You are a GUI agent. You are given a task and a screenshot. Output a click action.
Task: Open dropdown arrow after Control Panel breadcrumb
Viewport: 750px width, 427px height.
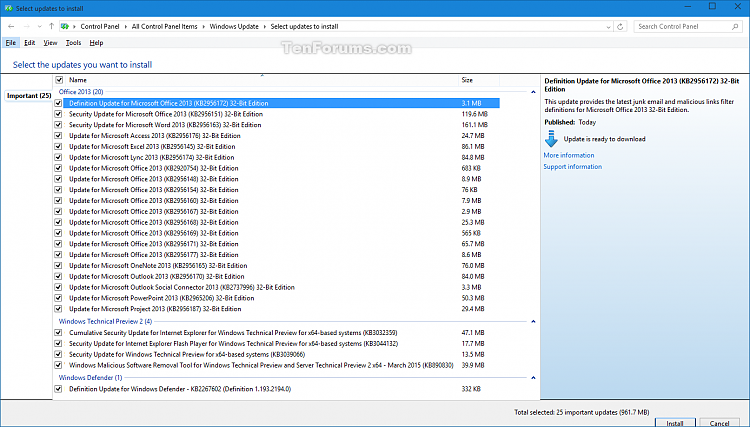pos(125,27)
